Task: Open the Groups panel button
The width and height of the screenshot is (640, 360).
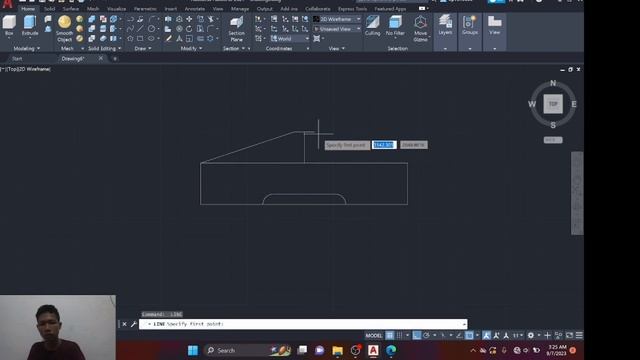Action: [x=470, y=25]
